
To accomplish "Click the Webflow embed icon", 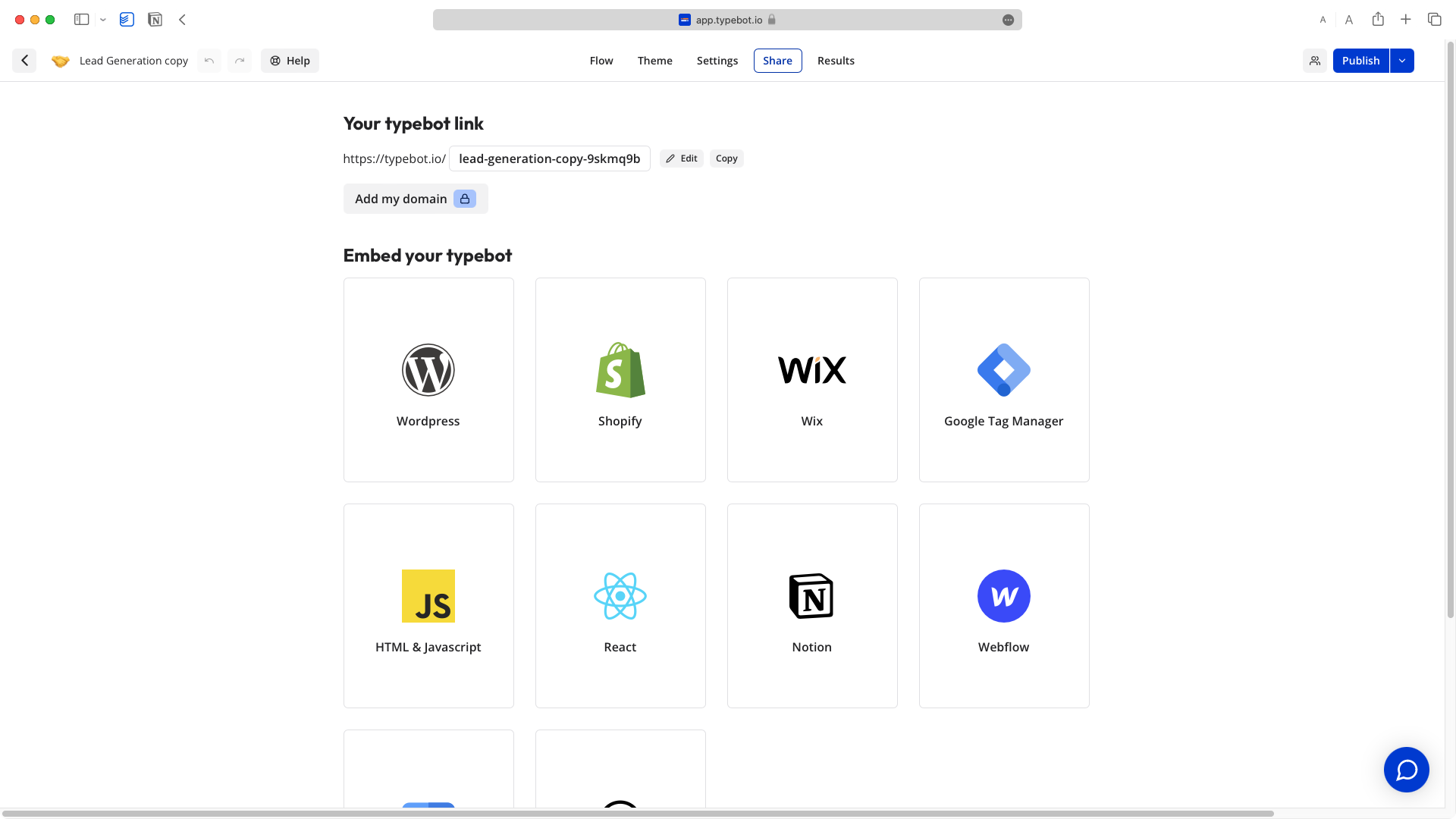I will click(1004, 595).
